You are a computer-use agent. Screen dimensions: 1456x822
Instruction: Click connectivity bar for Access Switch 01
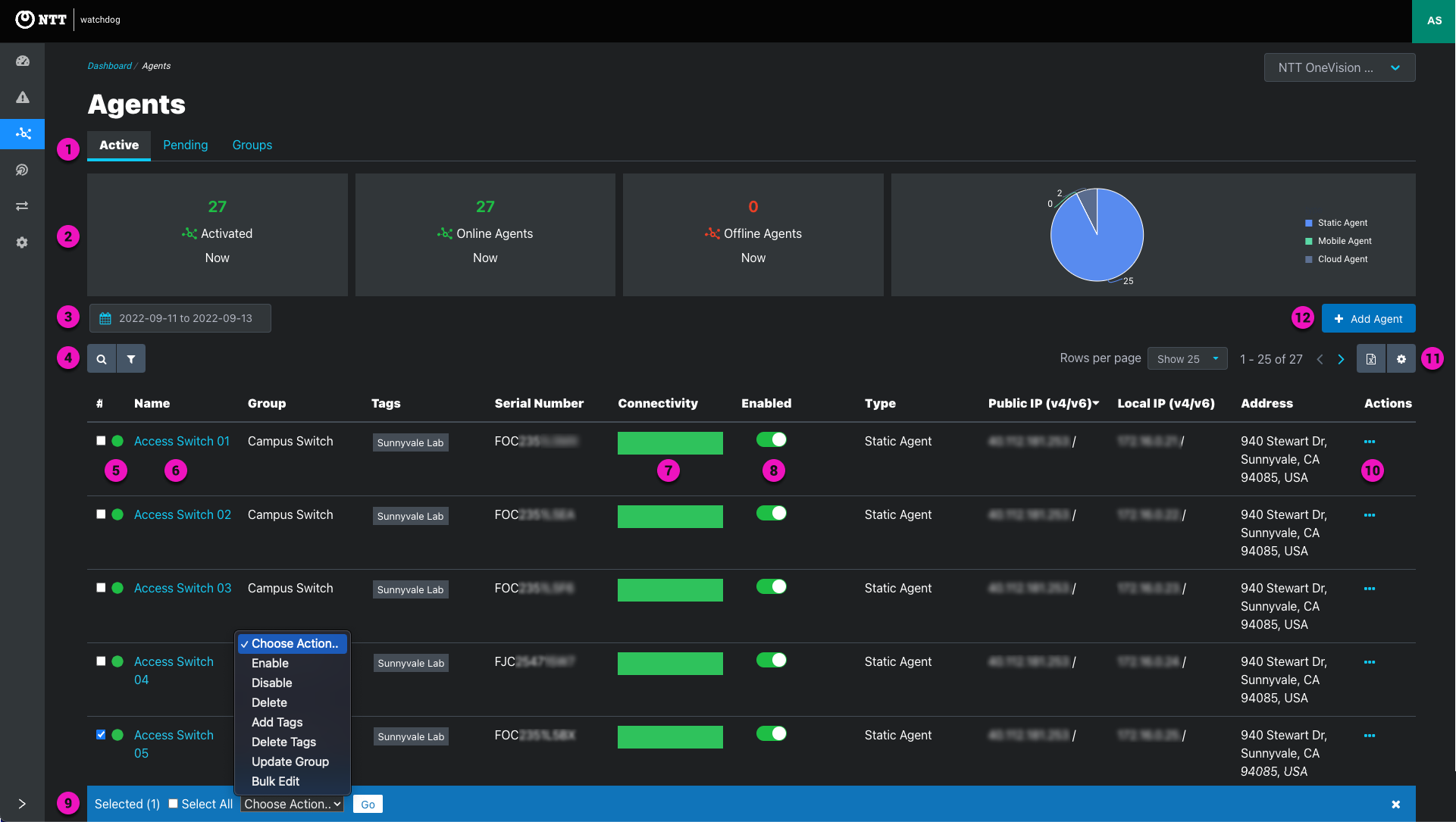(x=670, y=443)
